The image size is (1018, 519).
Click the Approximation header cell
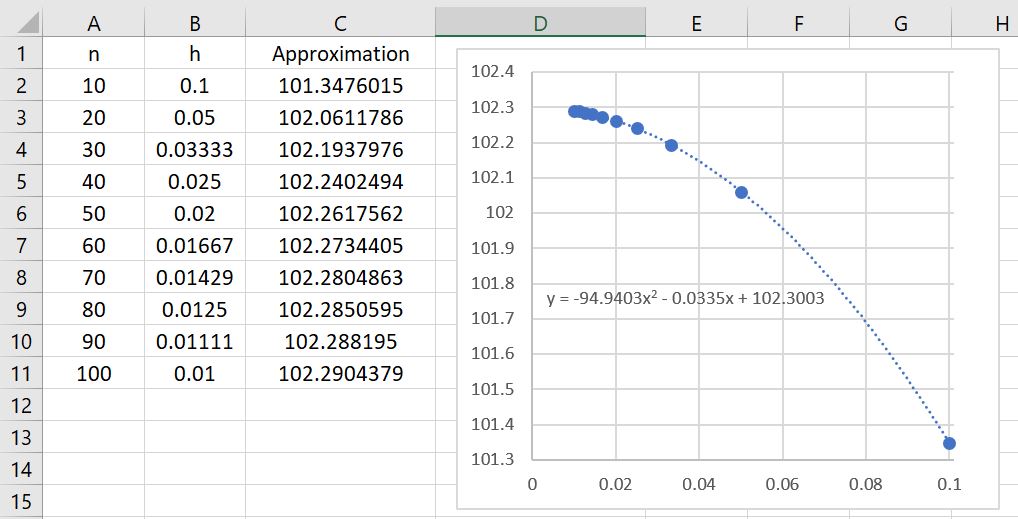pos(340,54)
